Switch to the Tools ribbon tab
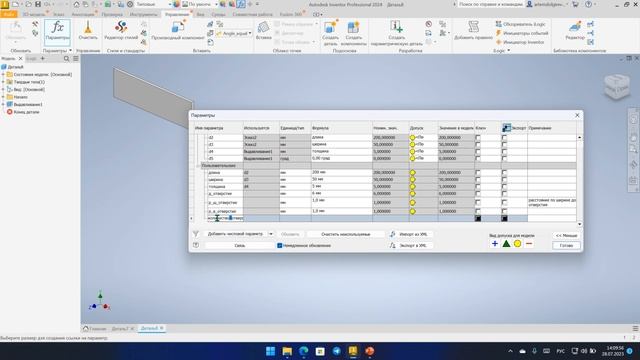 pyautogui.click(x=144, y=14)
